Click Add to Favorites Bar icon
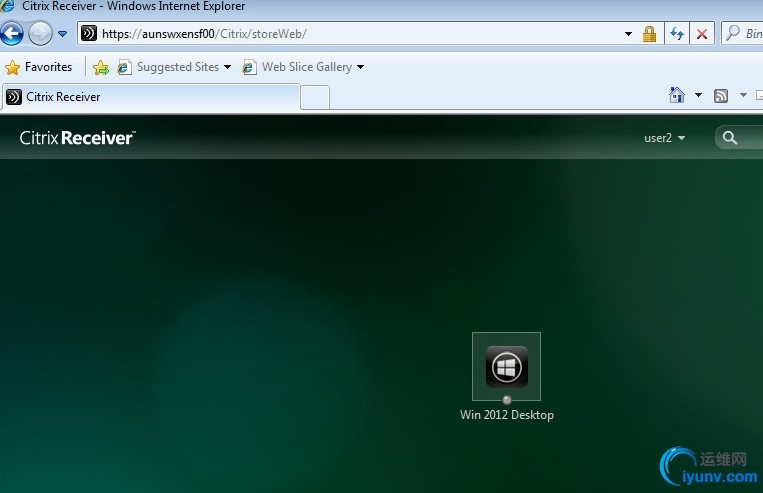Viewport: 763px width, 493px height. tap(101, 67)
